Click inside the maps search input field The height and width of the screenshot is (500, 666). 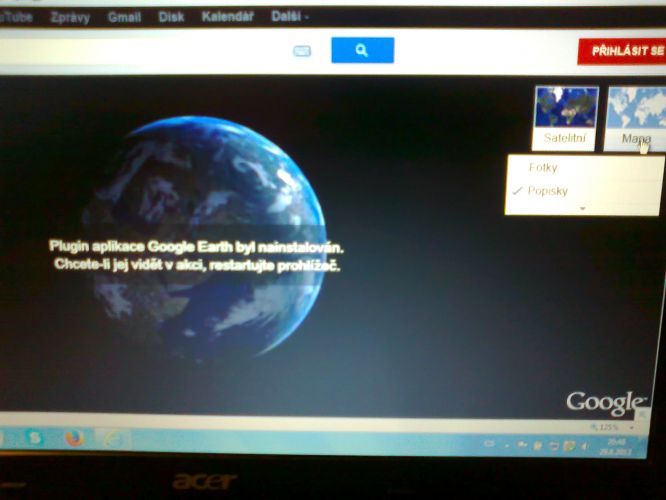point(144,51)
